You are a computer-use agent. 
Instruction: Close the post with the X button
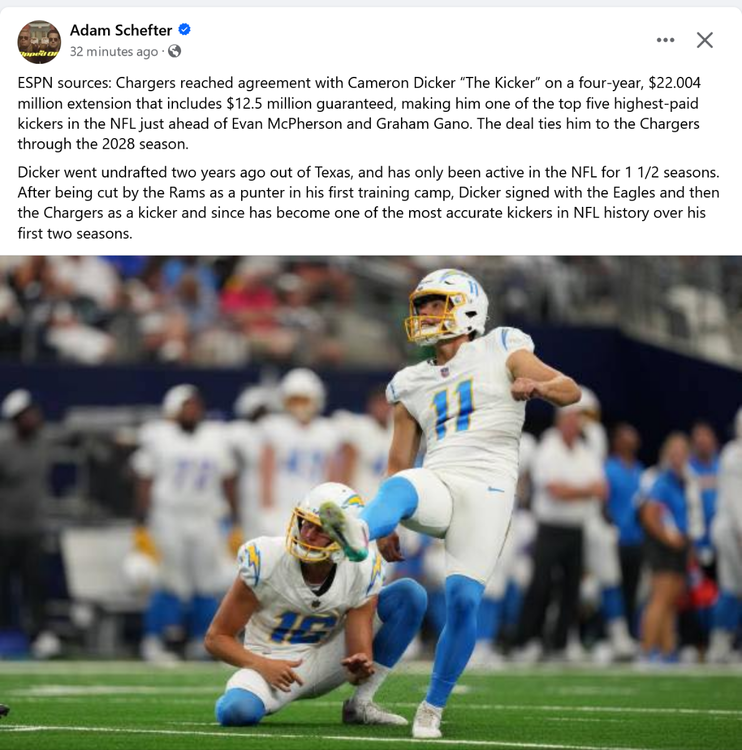point(704,40)
